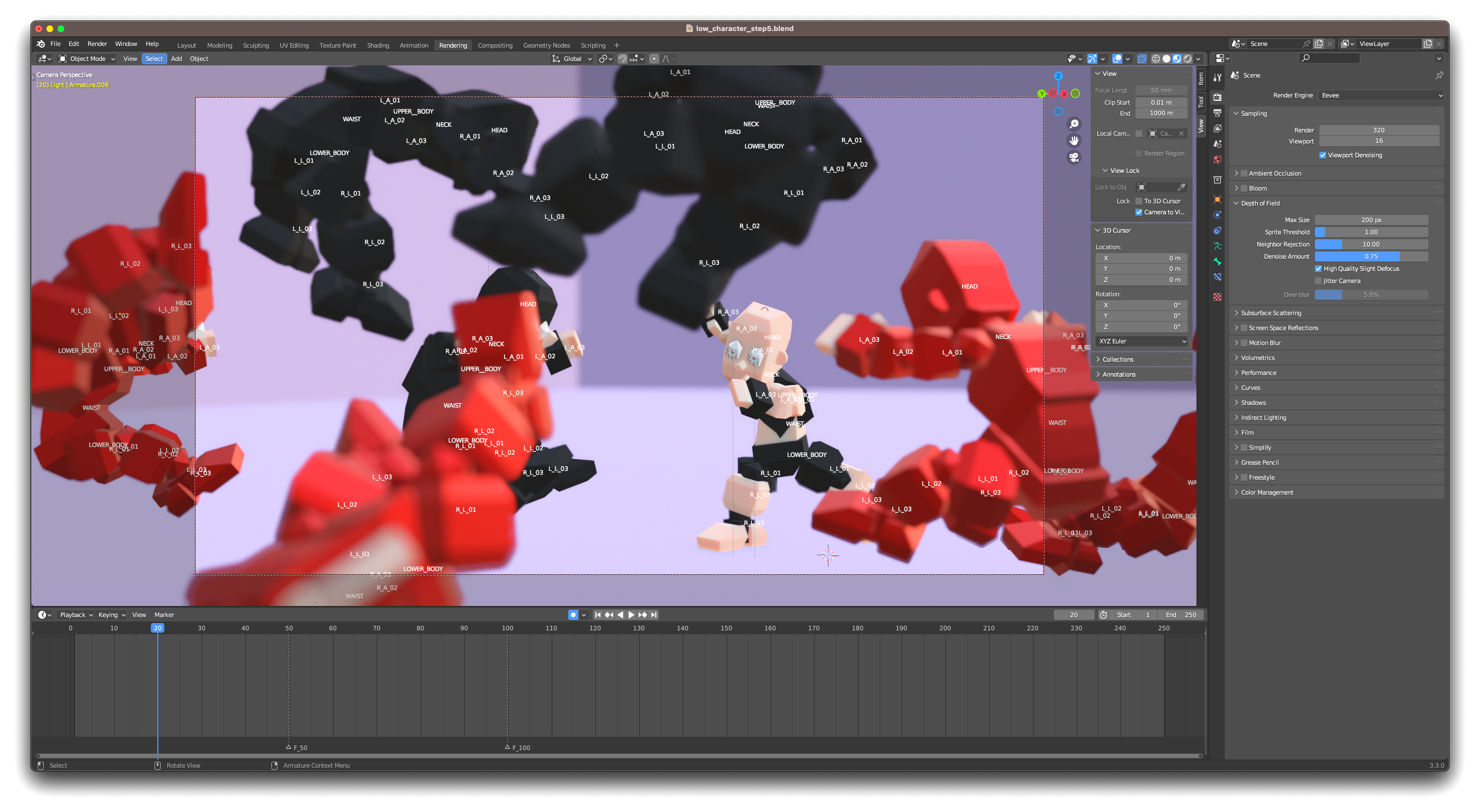Expand the Ambient Occlusion panel
The height and width of the screenshot is (812, 1480).
tap(1275, 173)
